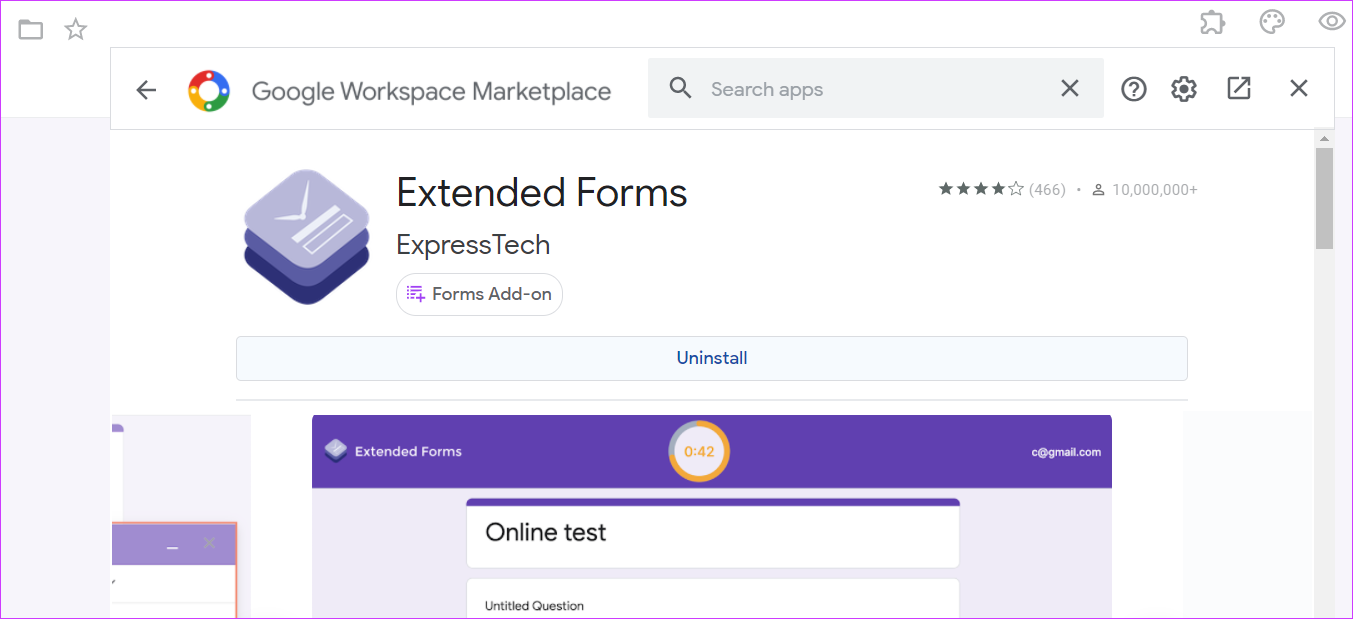The width and height of the screenshot is (1353, 619).
Task: Open the Help question mark icon
Action: [x=1133, y=89]
